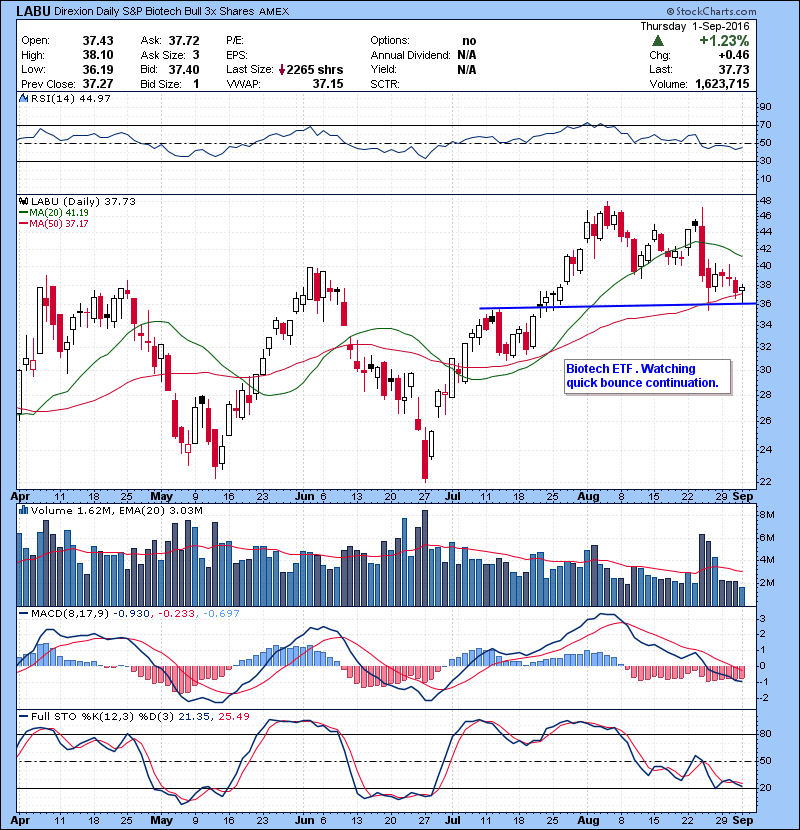Click the High value 38.10
The width and height of the screenshot is (800, 830).
pos(97,55)
